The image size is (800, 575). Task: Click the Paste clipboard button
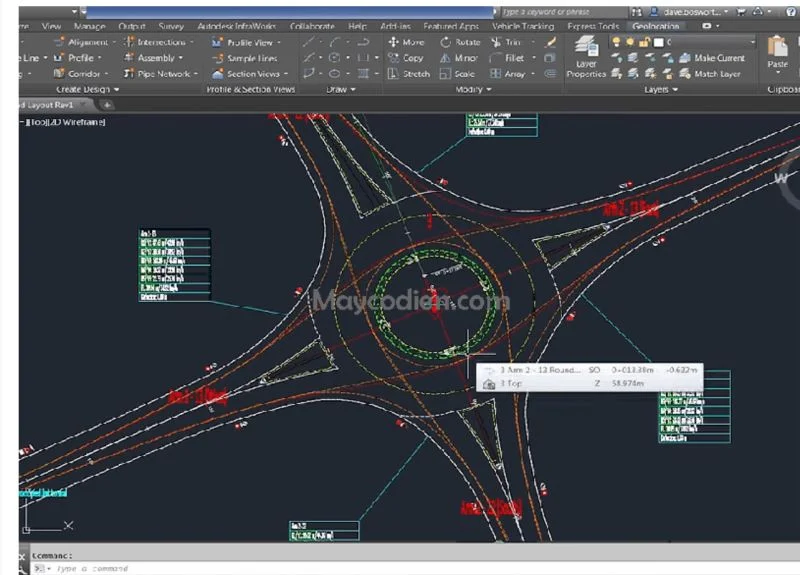pos(778,53)
